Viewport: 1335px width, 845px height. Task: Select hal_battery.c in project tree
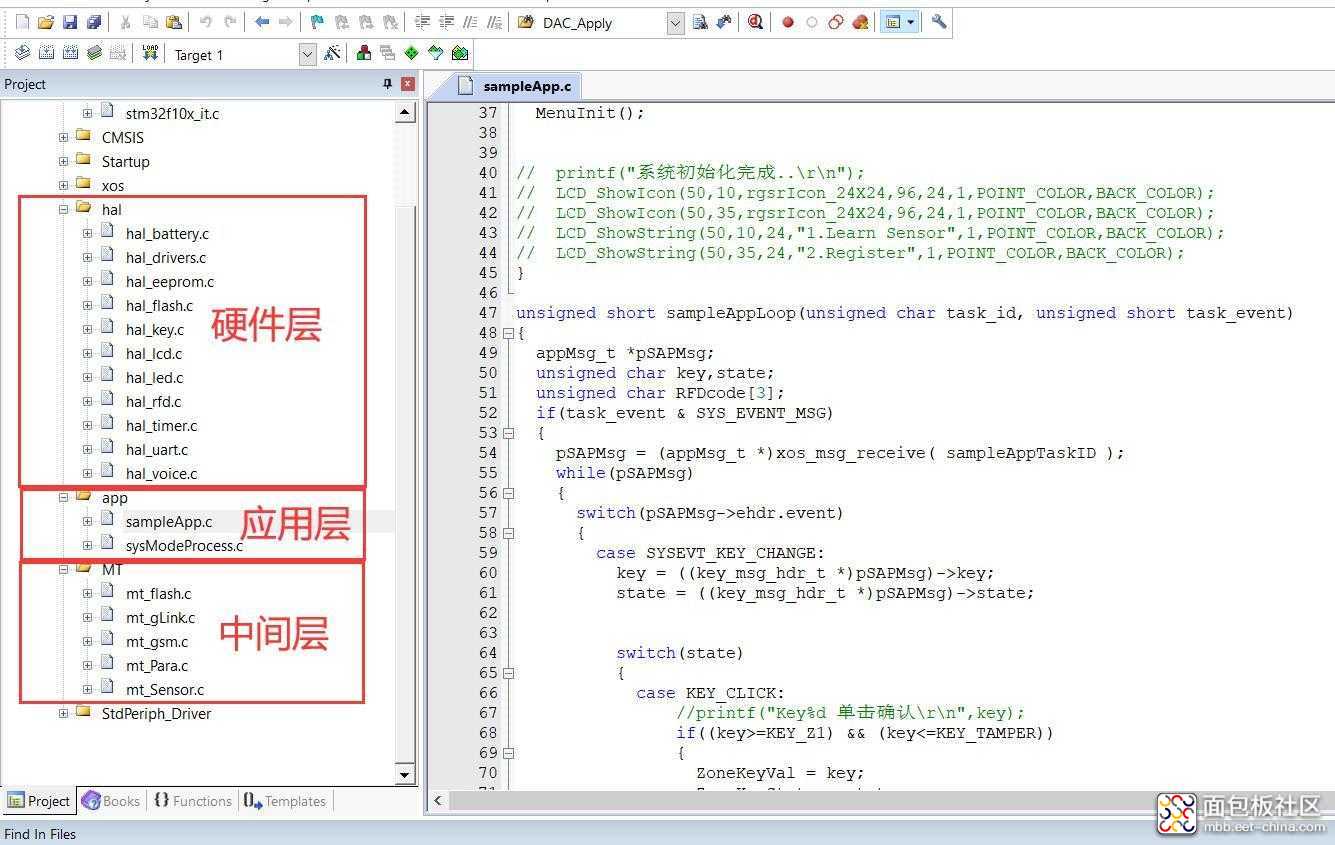pyautogui.click(x=167, y=233)
